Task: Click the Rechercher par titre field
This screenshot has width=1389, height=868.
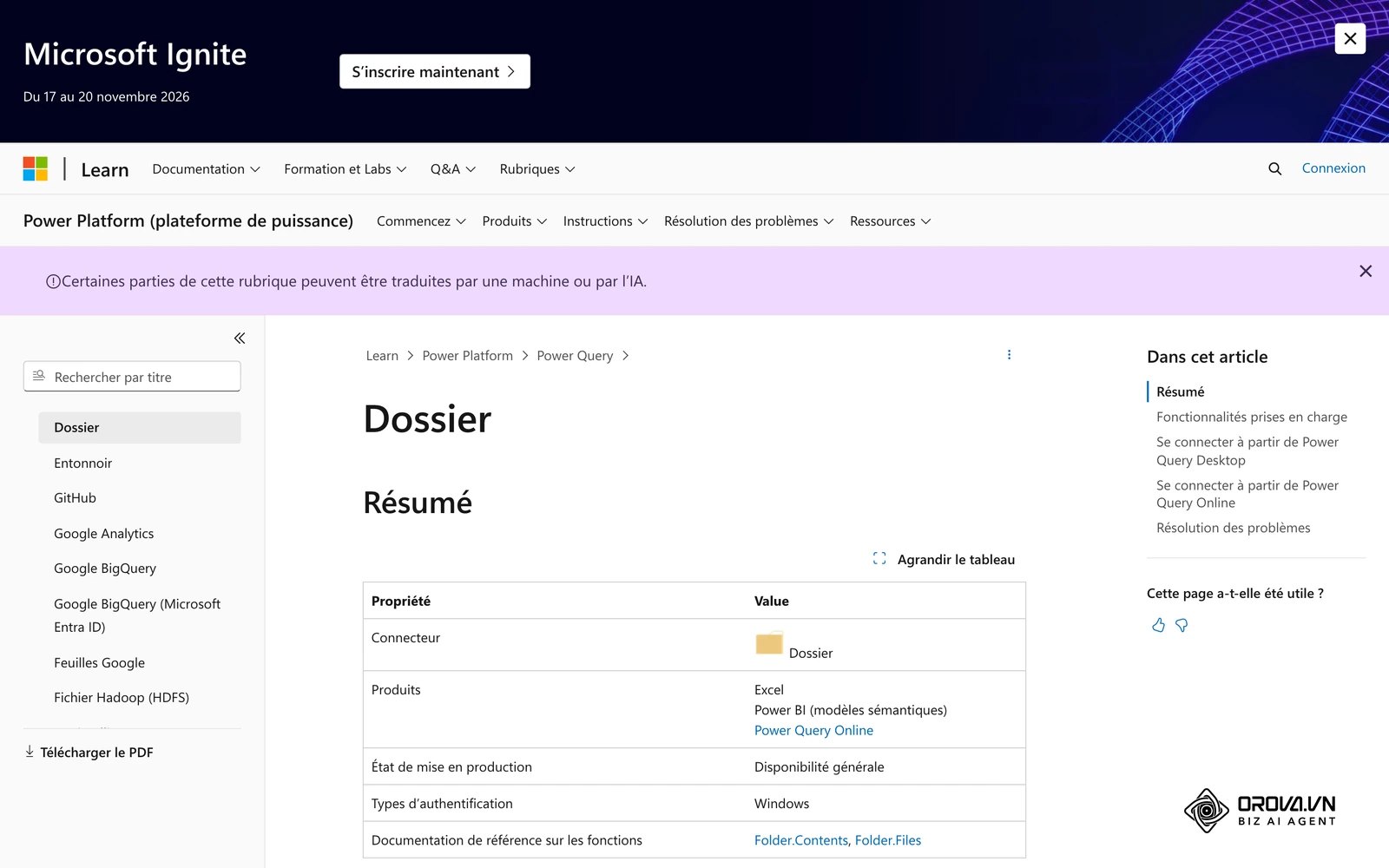Action: pos(132,376)
